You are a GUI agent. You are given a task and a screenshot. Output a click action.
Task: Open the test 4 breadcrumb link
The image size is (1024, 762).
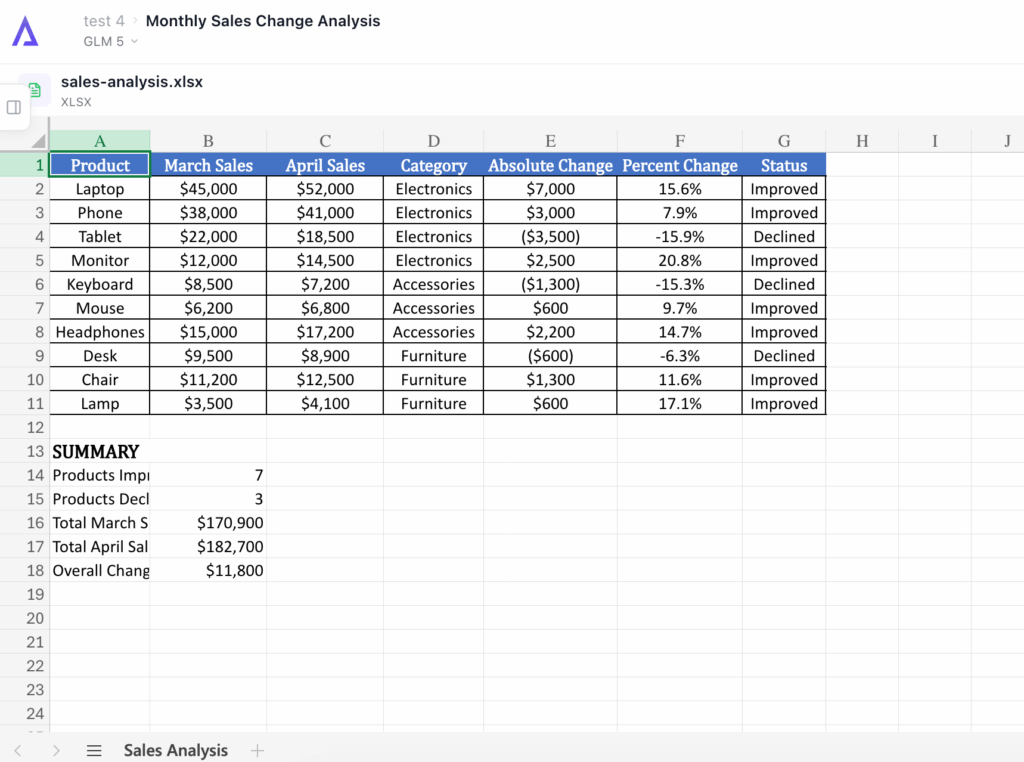point(104,21)
